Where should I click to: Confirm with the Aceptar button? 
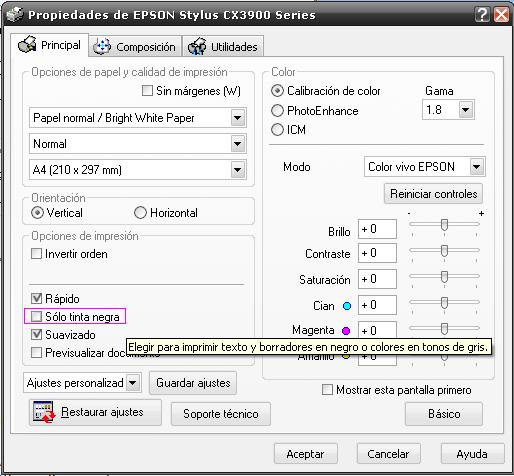[306, 453]
